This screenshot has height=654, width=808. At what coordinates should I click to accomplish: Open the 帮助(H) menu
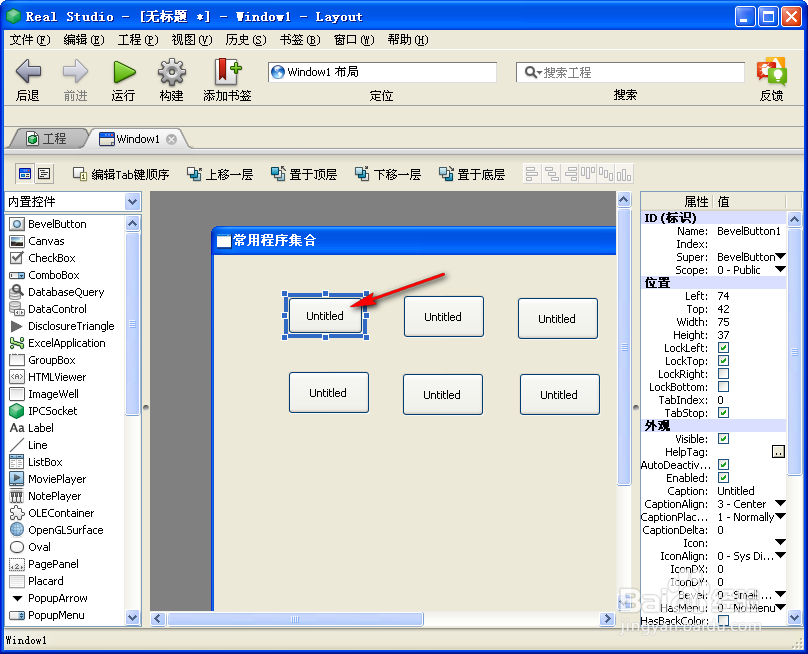point(408,40)
